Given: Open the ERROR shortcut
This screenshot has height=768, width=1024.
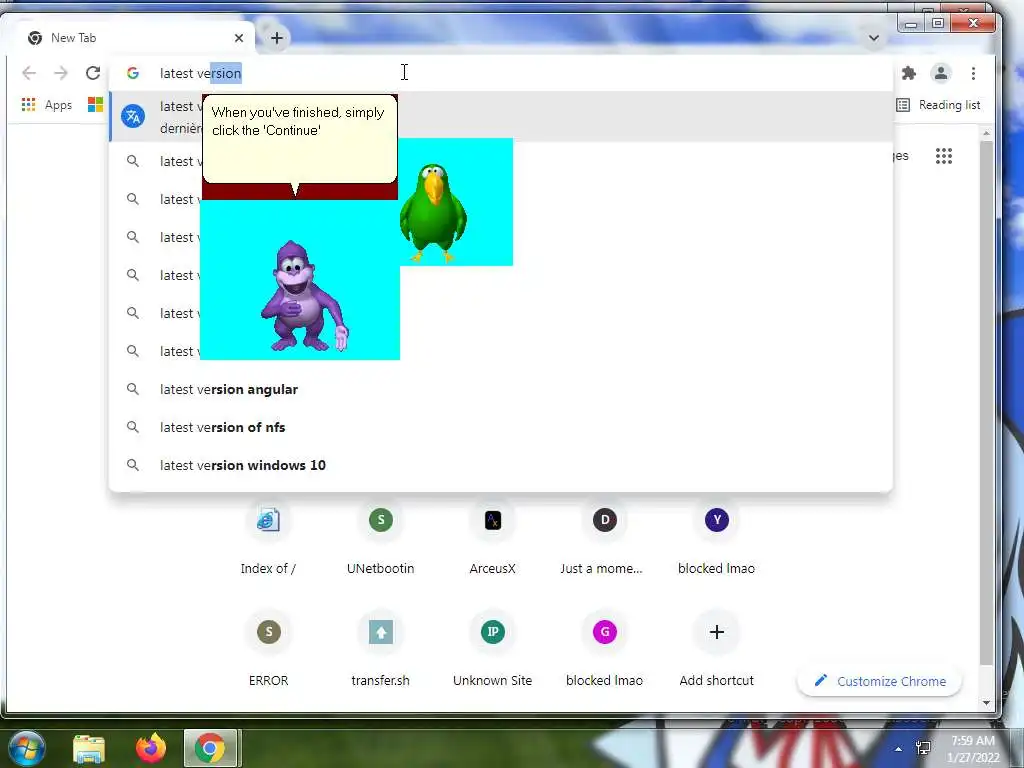Looking at the screenshot, I should point(268,650).
